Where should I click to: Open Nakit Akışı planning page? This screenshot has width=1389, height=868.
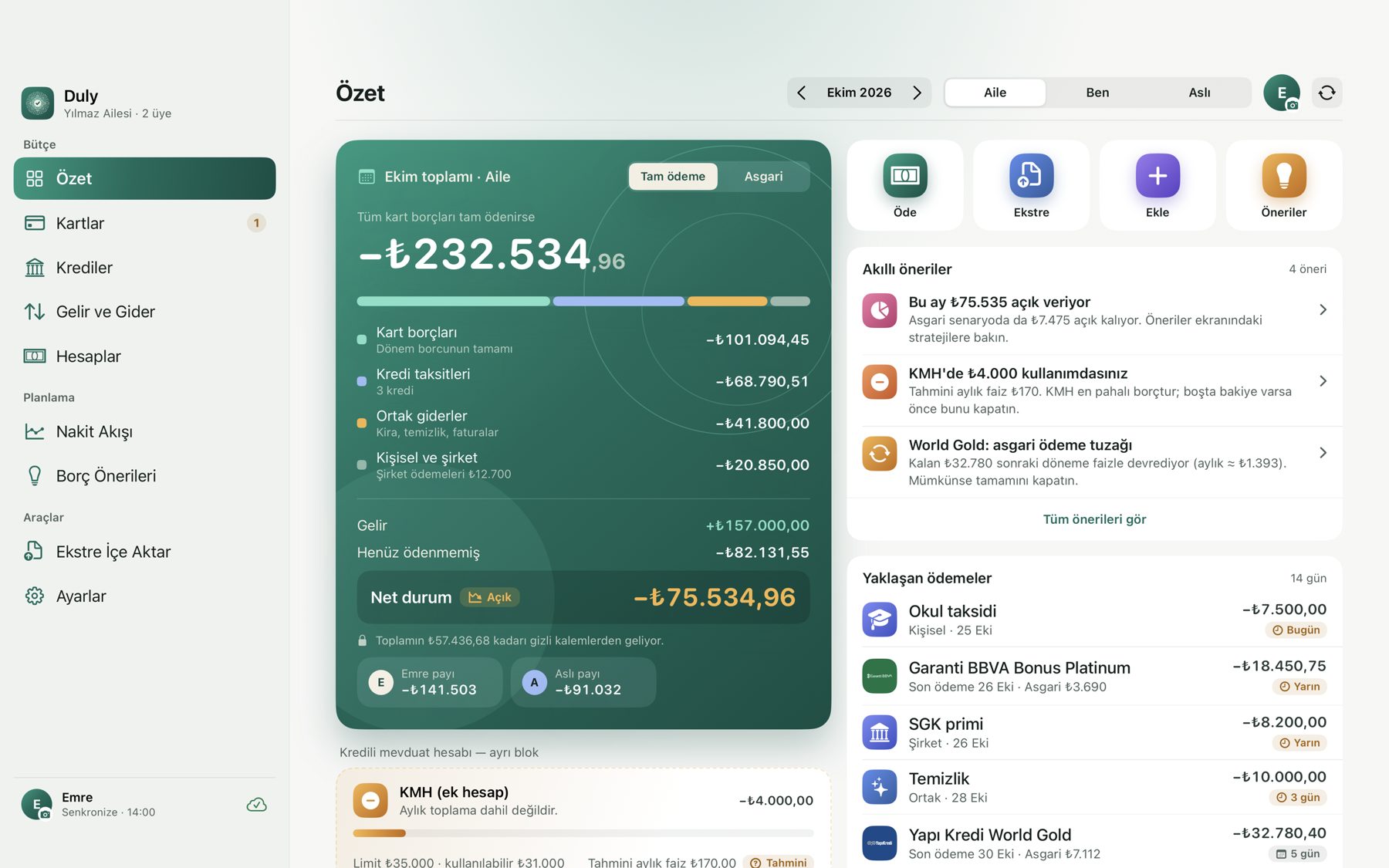pos(144,431)
